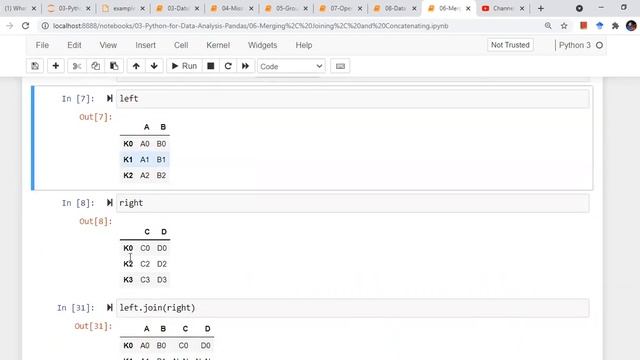Click the Out[31] output prompt
The height and width of the screenshot is (360, 640).
(93, 326)
